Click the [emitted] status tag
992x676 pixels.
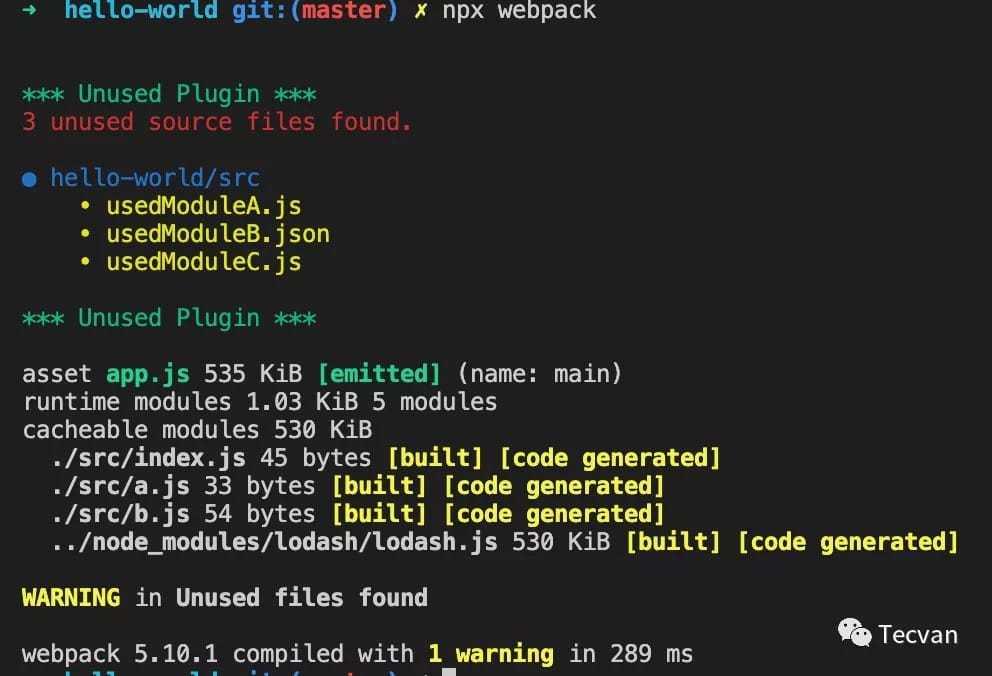pyautogui.click(x=379, y=374)
